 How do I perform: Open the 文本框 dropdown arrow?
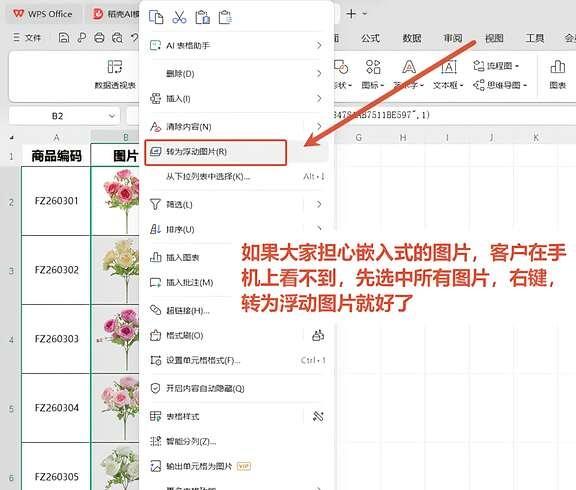pos(462,86)
